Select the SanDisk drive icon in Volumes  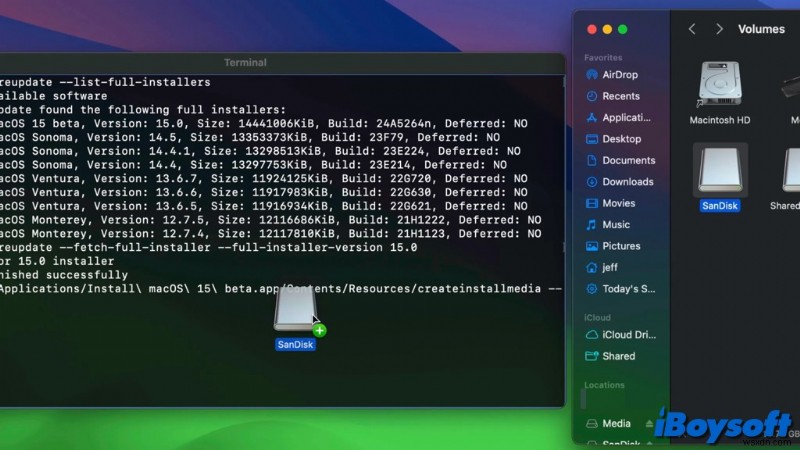(720, 170)
